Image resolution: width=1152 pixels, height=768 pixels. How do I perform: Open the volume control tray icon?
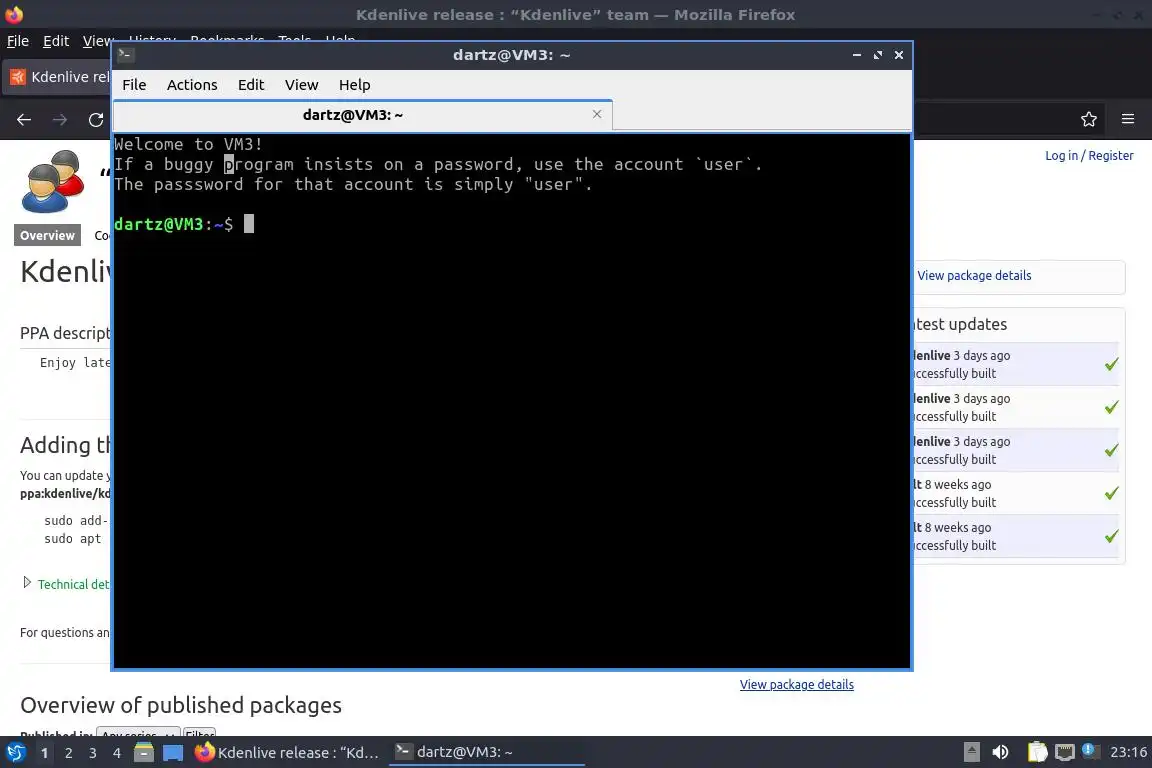coord(1000,752)
